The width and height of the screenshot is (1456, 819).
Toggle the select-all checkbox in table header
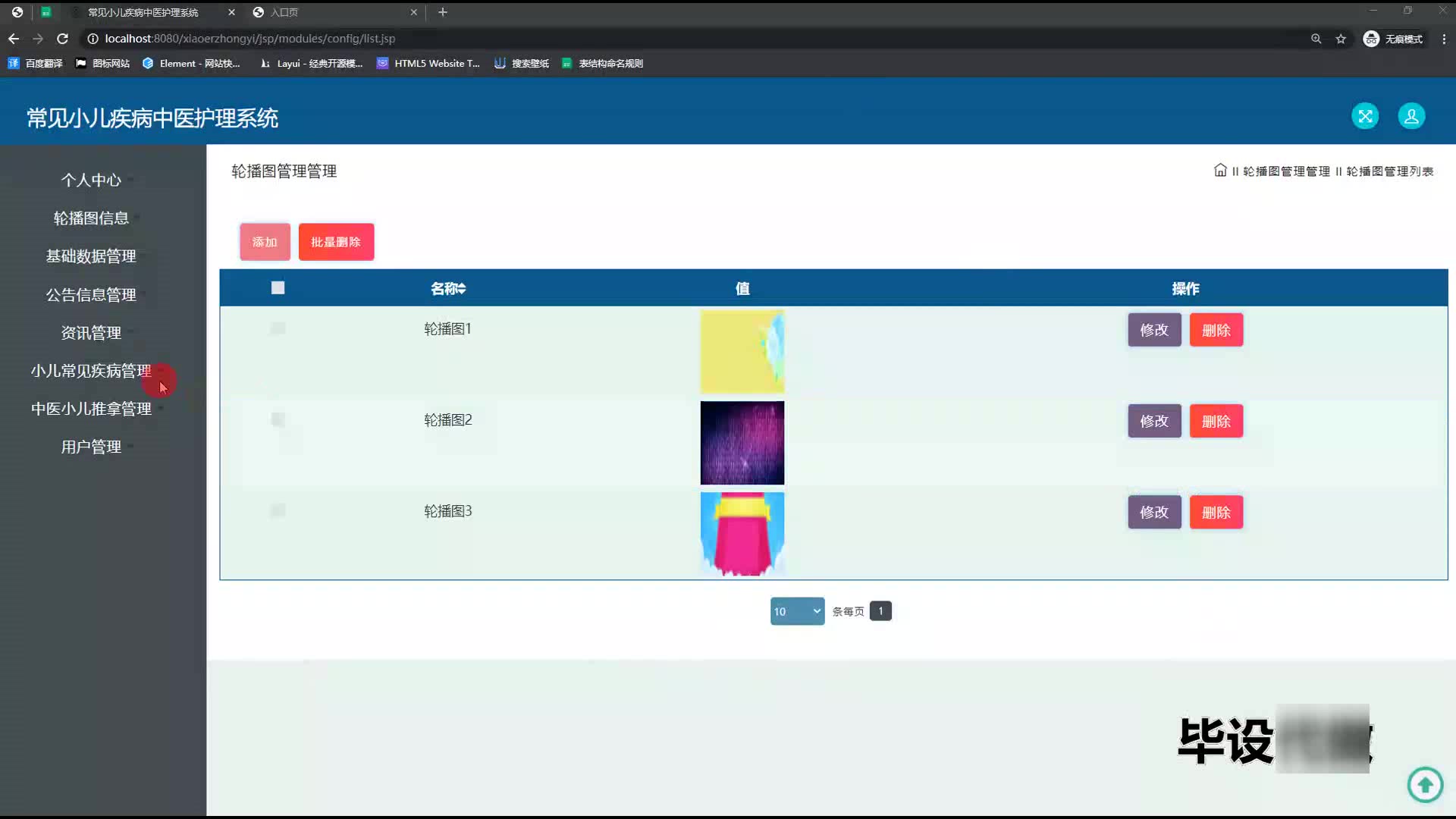[x=278, y=288]
